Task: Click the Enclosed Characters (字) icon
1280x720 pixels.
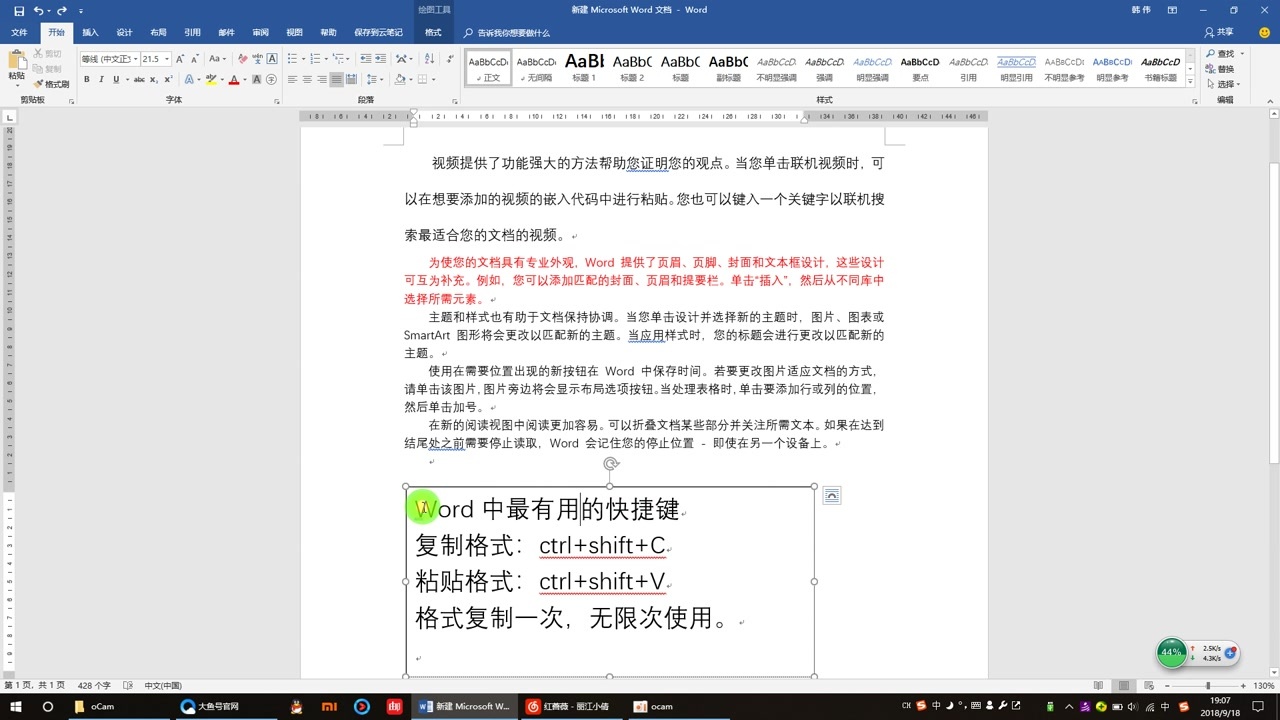Action: pyautogui.click(x=272, y=79)
